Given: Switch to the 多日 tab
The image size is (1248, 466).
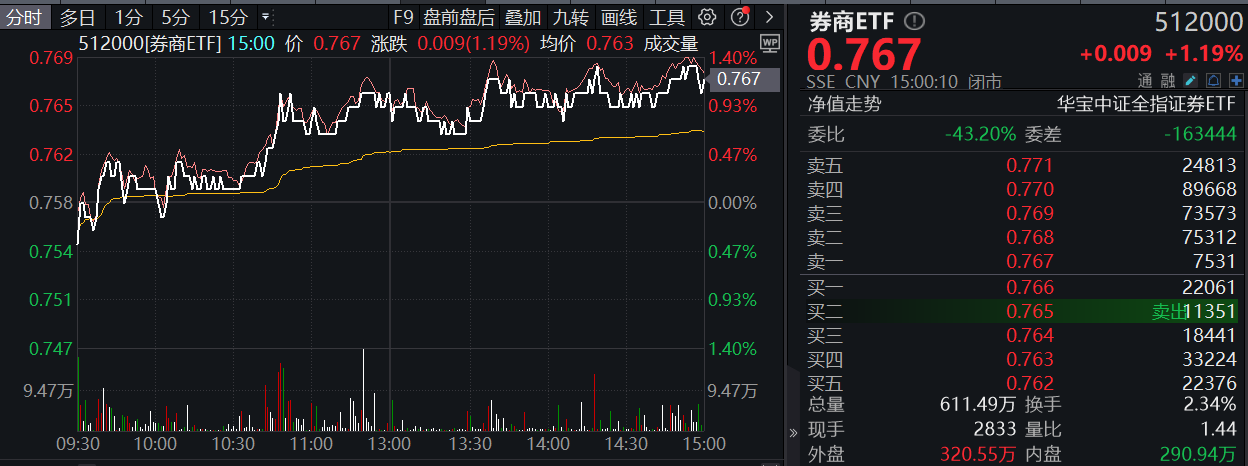Looking at the screenshot, I should click(77, 17).
